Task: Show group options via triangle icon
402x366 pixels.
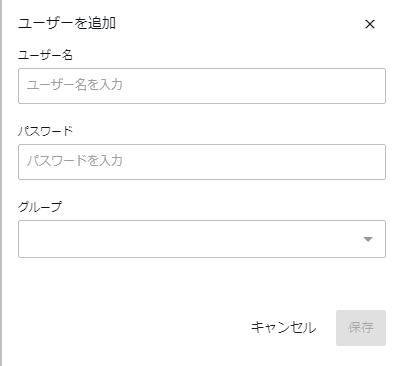Action: pyautogui.click(x=368, y=239)
